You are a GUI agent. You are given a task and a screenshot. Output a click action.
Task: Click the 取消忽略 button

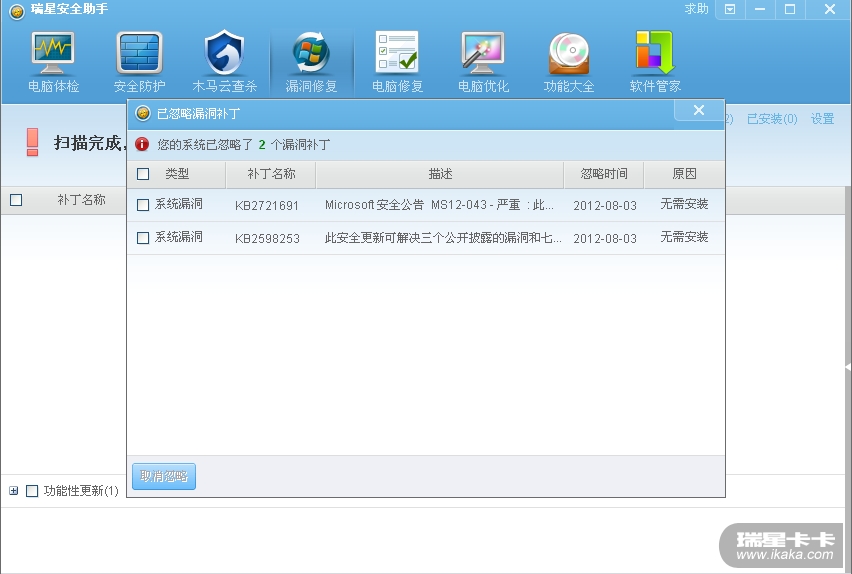click(x=164, y=476)
